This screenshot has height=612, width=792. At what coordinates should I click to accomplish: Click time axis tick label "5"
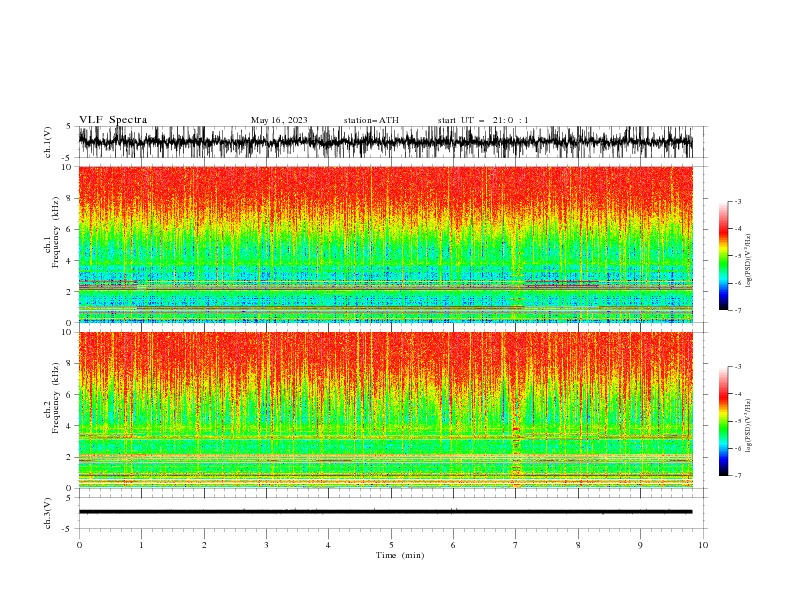coord(391,545)
